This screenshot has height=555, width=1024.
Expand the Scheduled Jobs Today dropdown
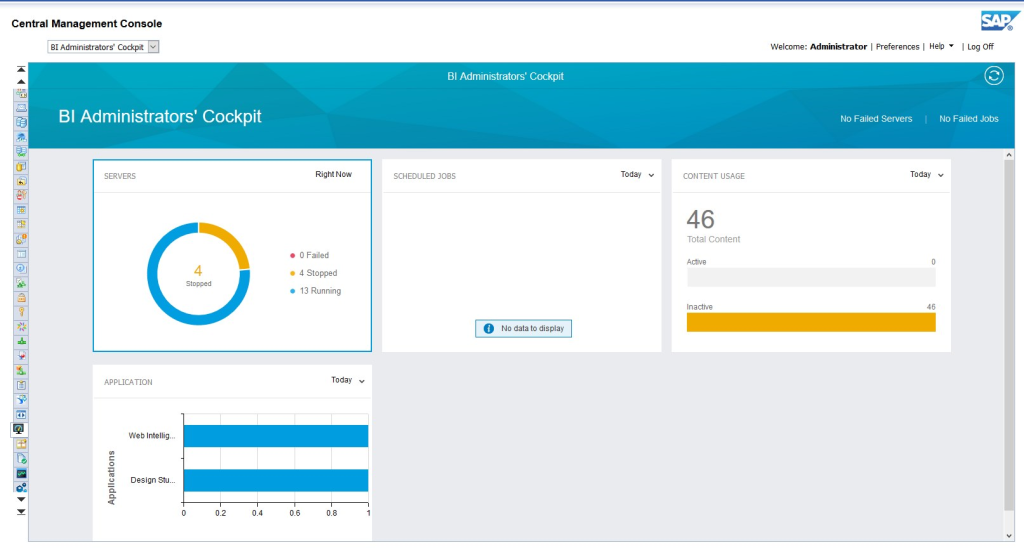coord(637,174)
